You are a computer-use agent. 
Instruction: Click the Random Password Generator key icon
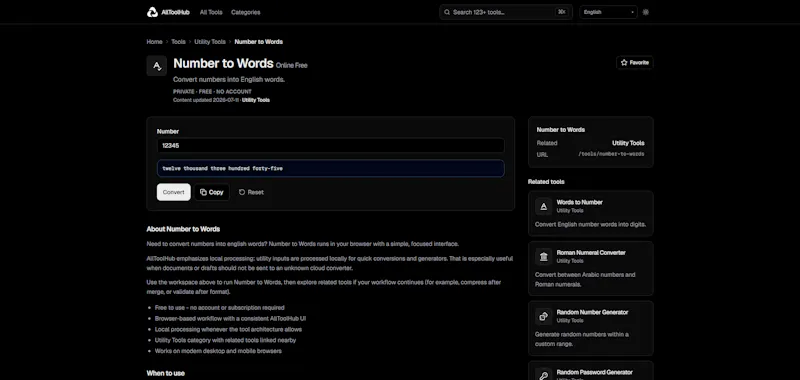[x=543, y=375]
